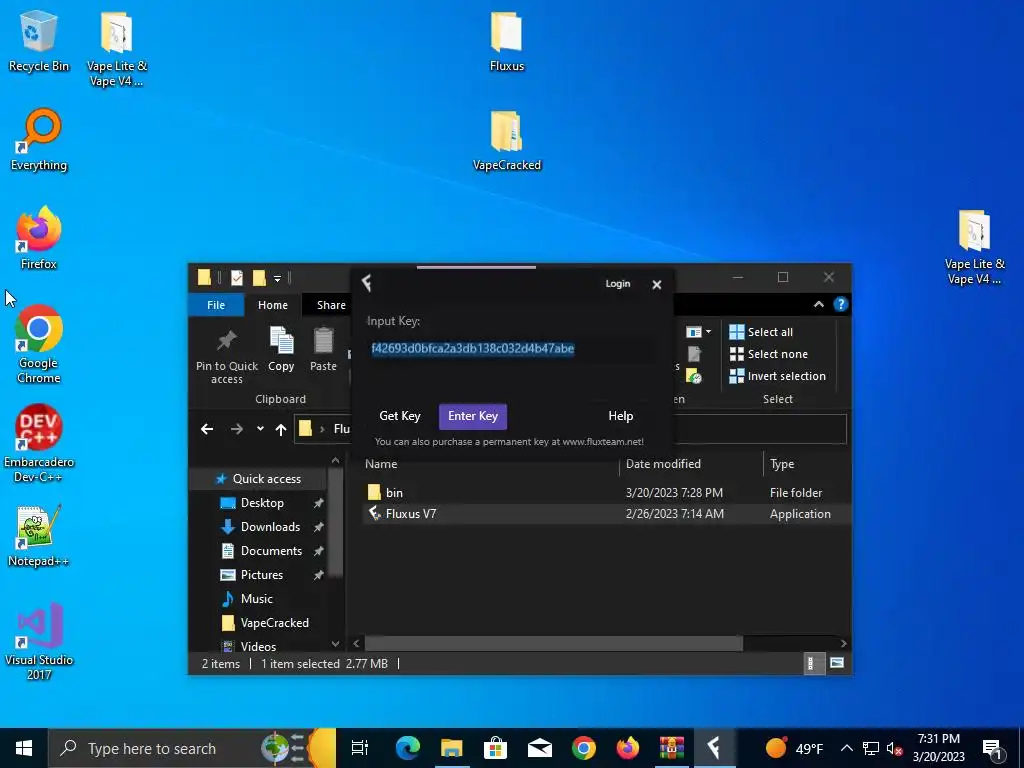
Task: Click the Windows Start button
Action: pos(24,748)
